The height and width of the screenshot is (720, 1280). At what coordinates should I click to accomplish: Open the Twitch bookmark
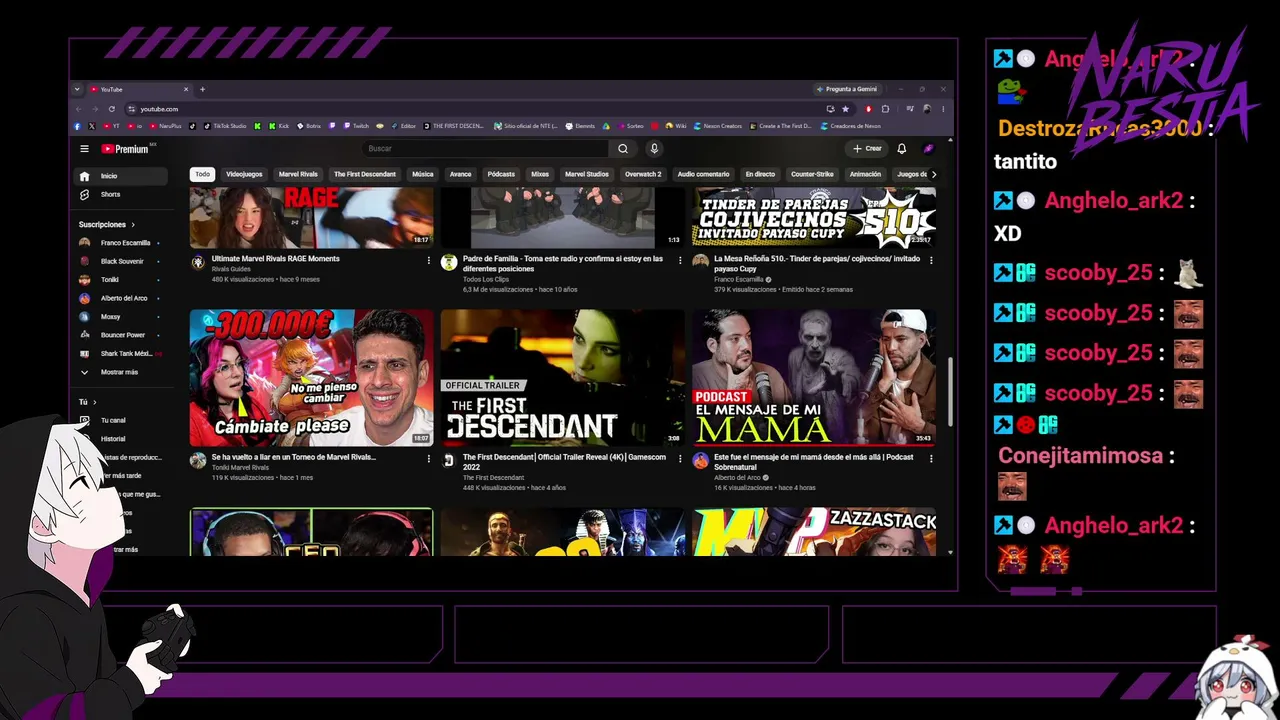(x=356, y=126)
